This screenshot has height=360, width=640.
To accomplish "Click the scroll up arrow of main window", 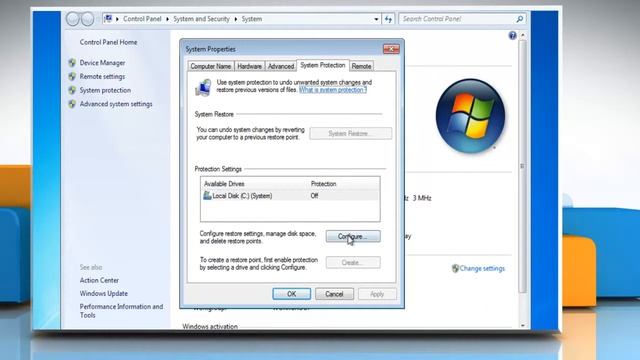I will coord(522,35).
